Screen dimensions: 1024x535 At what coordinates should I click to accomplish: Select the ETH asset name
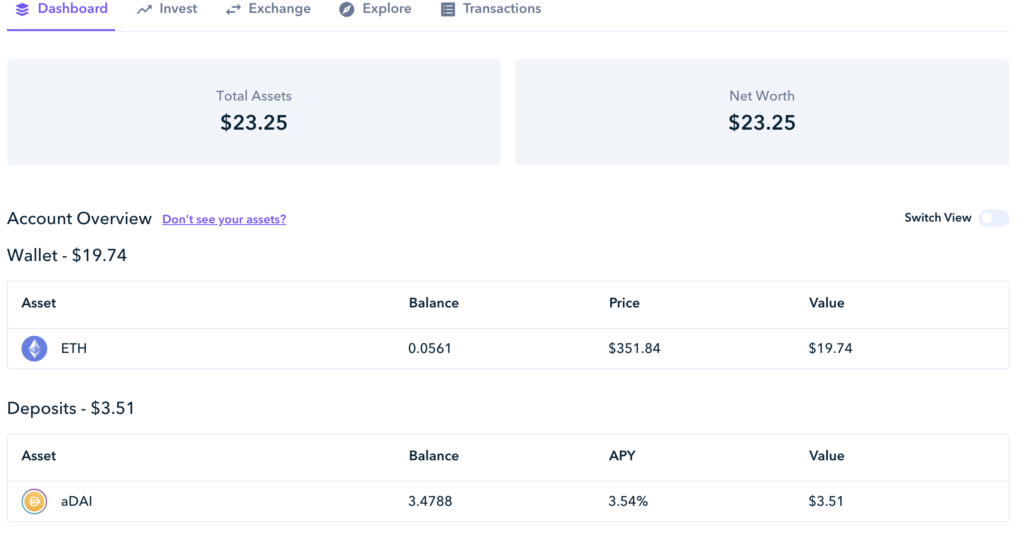pyautogui.click(x=74, y=348)
